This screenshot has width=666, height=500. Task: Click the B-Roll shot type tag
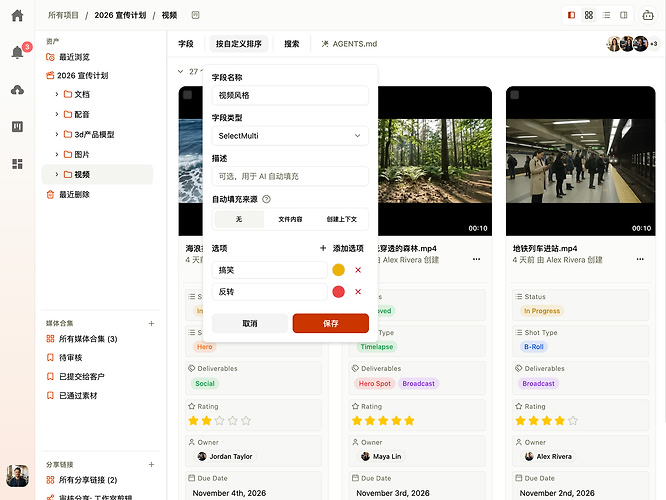[534, 347]
